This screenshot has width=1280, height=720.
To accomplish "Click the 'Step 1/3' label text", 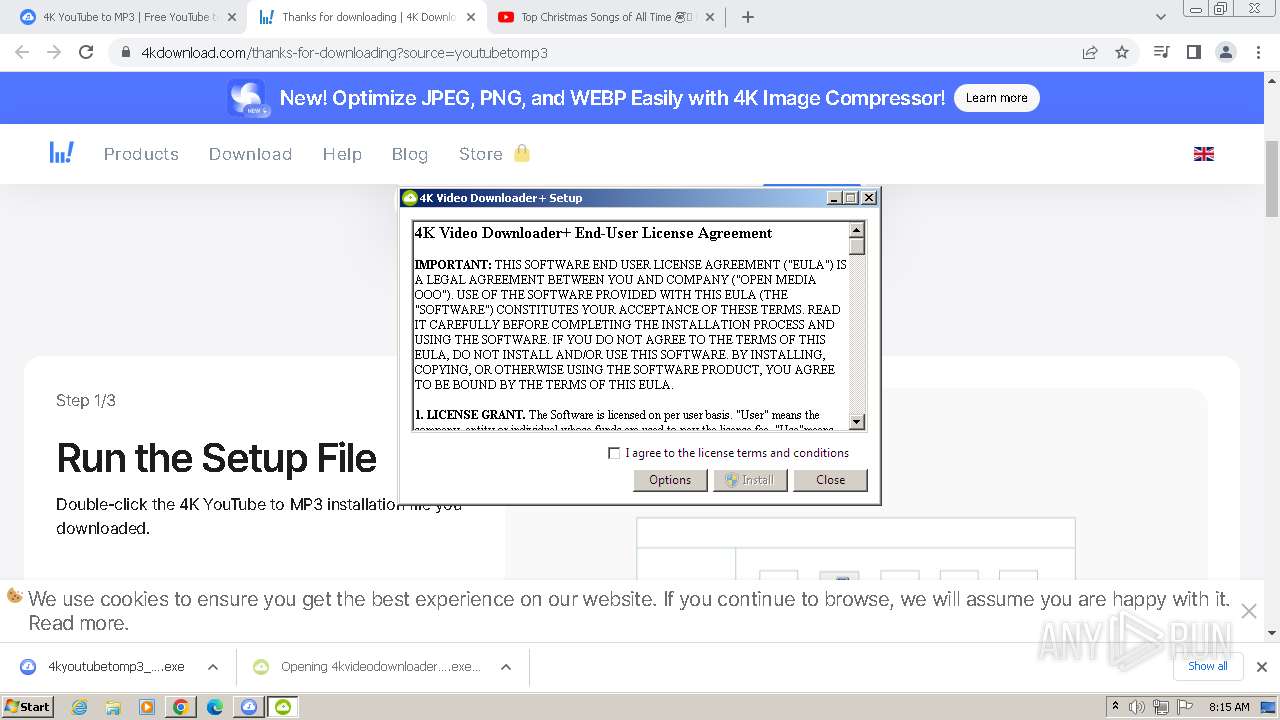I will pos(86,400).
